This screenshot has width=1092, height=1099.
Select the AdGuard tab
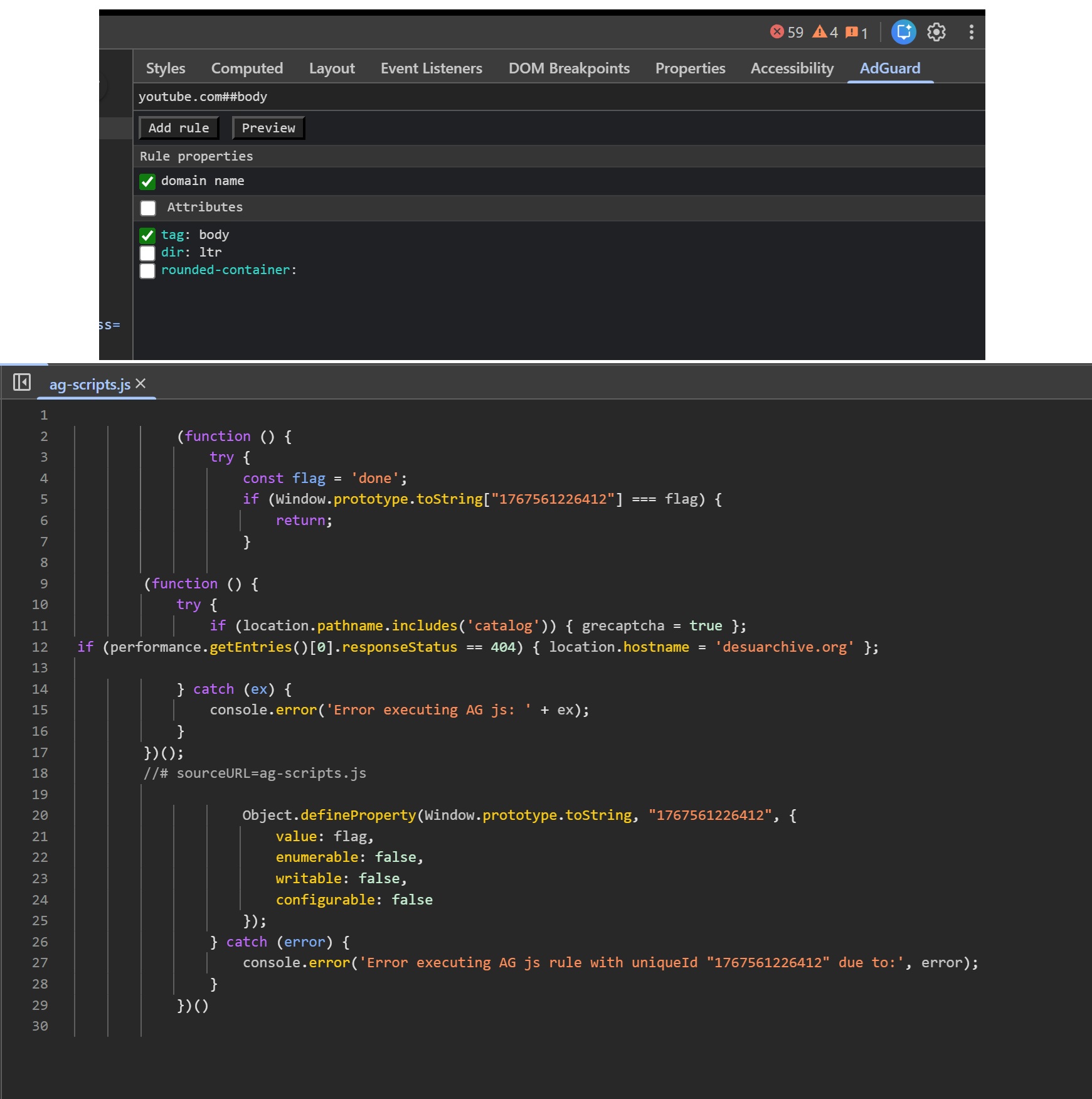890,68
